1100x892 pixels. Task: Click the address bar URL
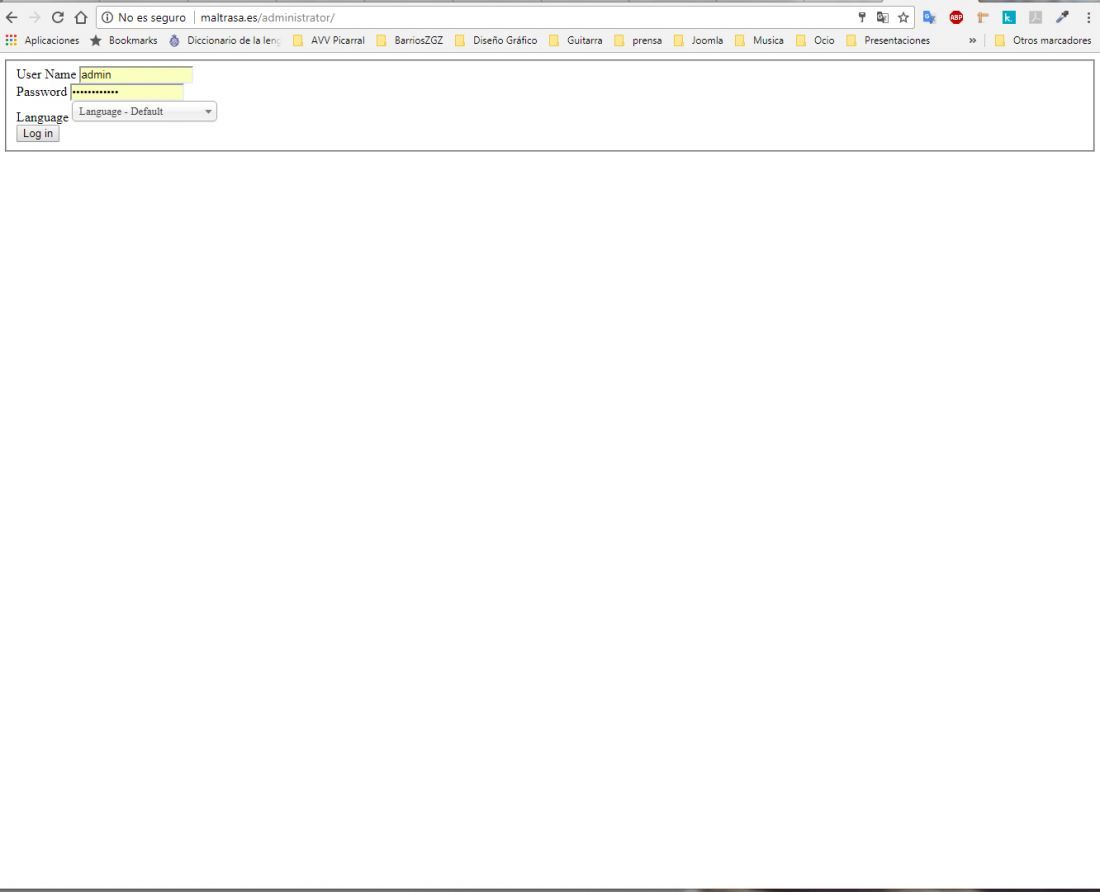click(267, 18)
